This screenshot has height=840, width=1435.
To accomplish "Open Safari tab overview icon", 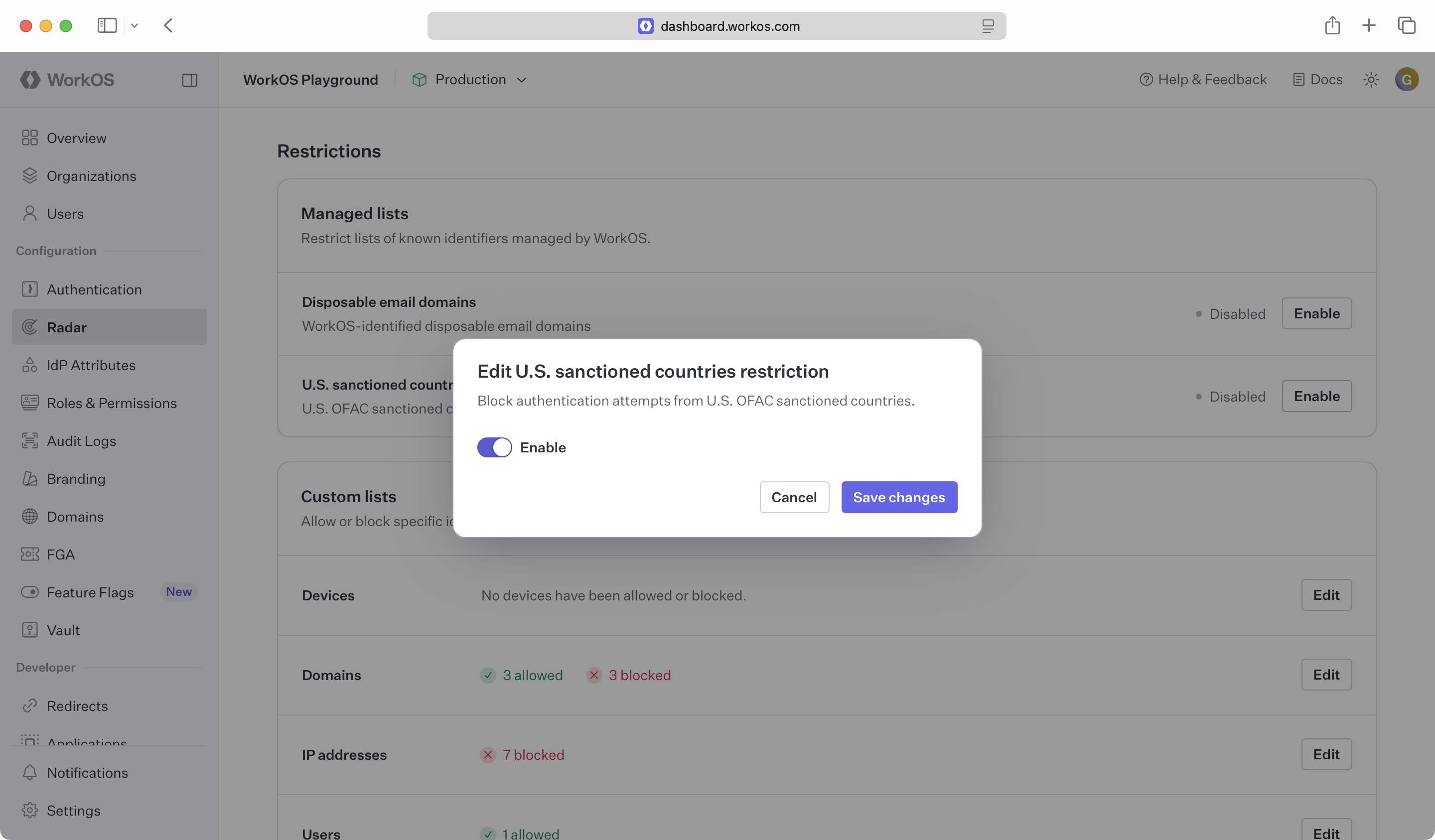I will (x=1406, y=25).
